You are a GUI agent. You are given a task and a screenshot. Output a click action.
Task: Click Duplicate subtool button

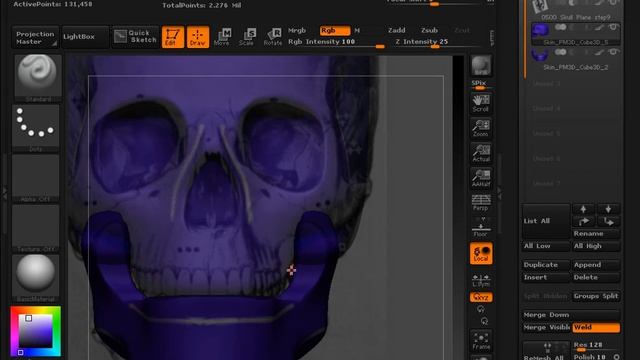pos(546,265)
